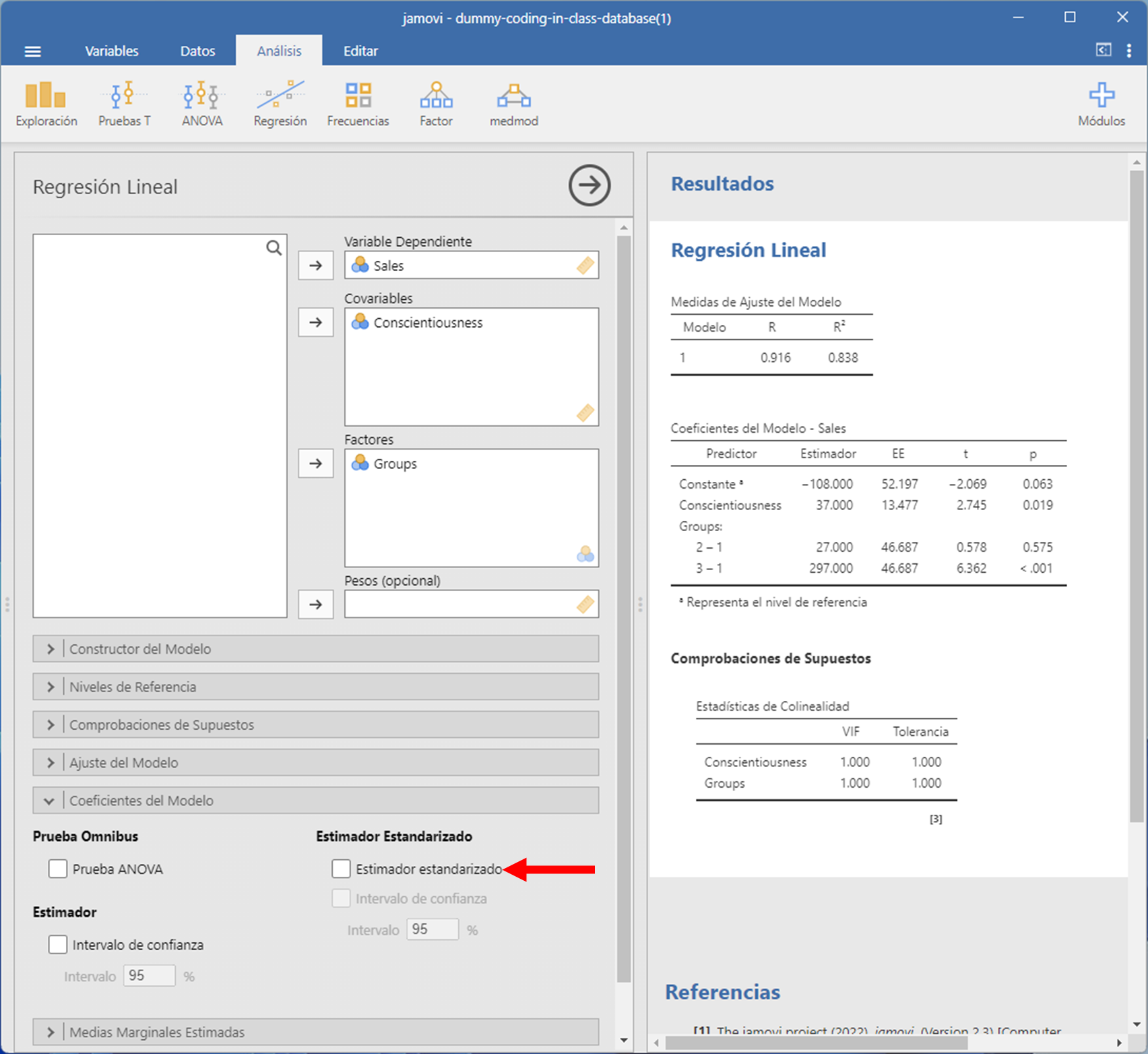The width and height of the screenshot is (1148, 1054).
Task: Collapse the Coeficientes del Modelo section
Action: click(x=315, y=801)
